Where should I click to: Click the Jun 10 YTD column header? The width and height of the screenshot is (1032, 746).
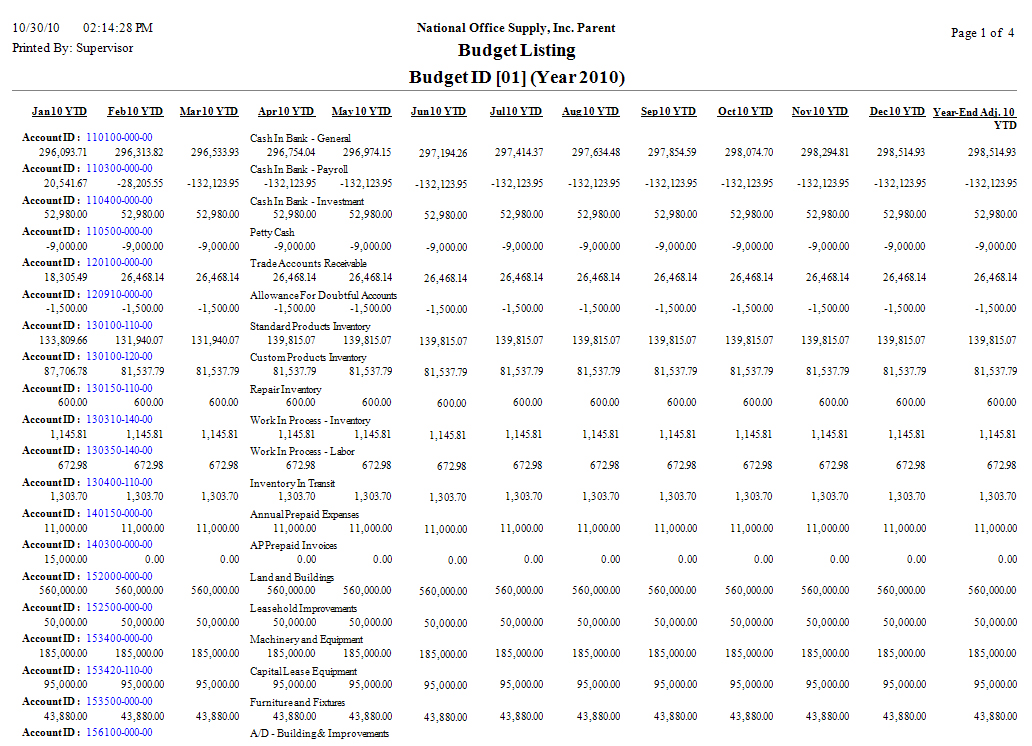click(438, 112)
